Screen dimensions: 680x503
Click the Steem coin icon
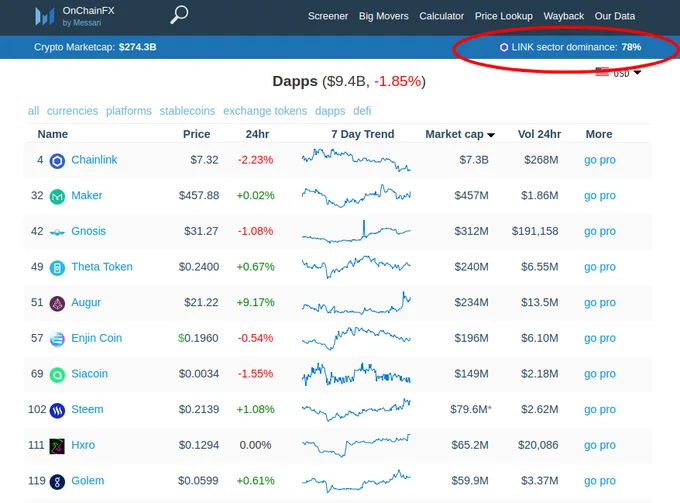[x=57, y=410]
